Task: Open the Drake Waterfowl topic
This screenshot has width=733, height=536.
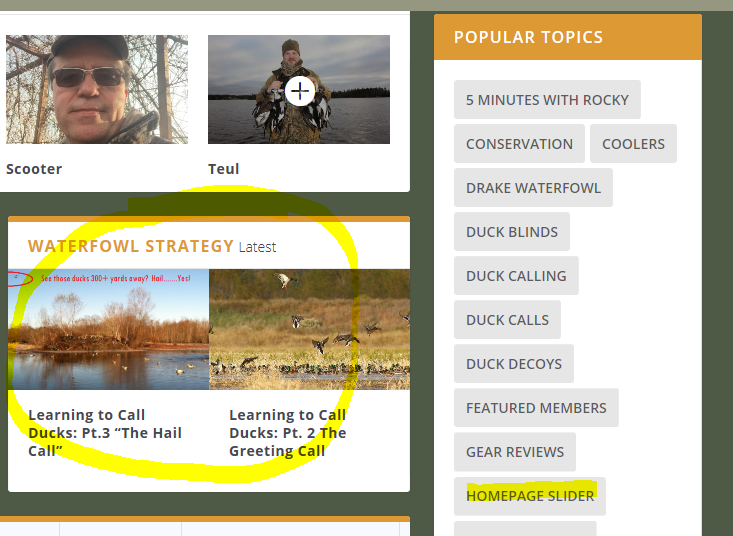Action: click(533, 187)
